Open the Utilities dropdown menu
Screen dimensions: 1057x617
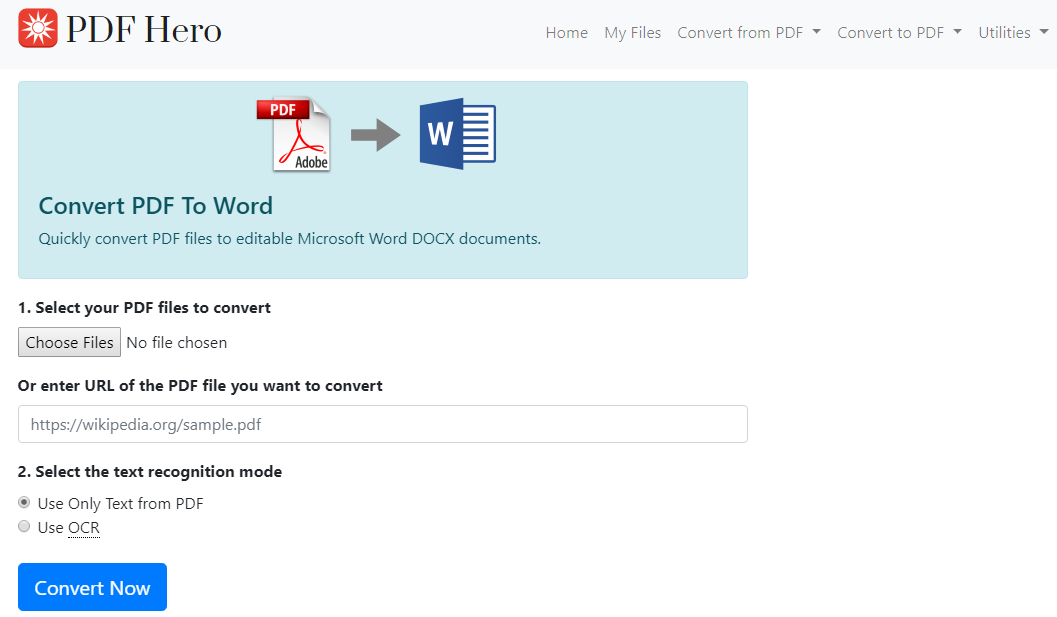[x=1013, y=32]
